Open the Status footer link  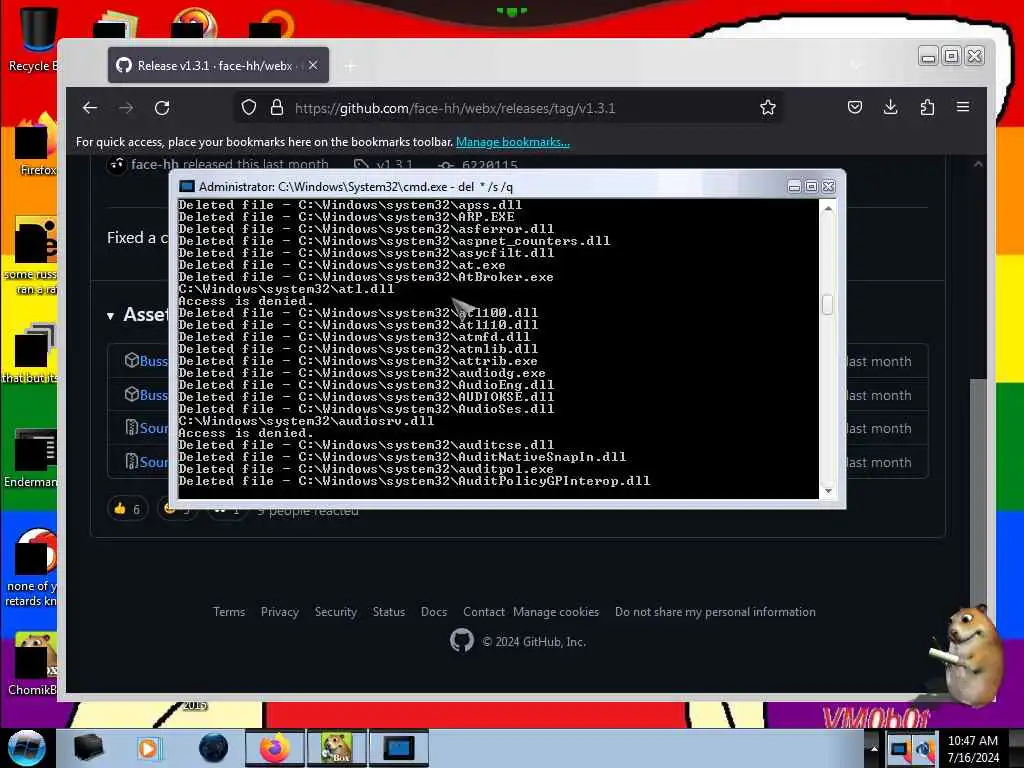[389, 612]
